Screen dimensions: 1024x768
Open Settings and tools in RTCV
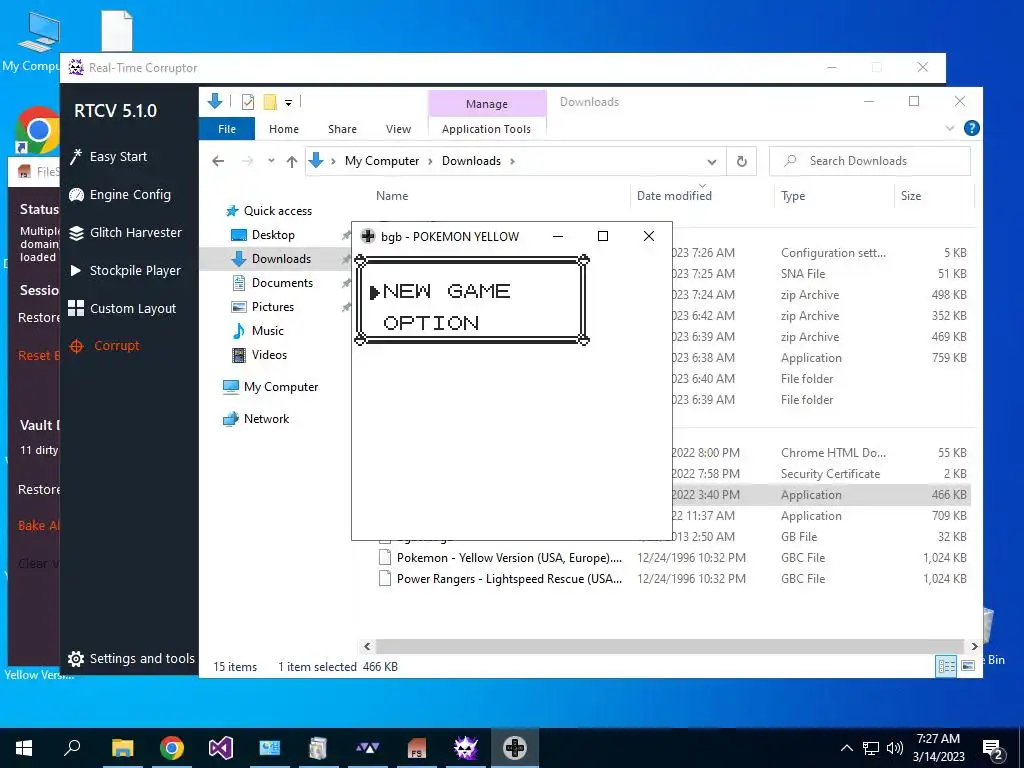click(x=131, y=658)
